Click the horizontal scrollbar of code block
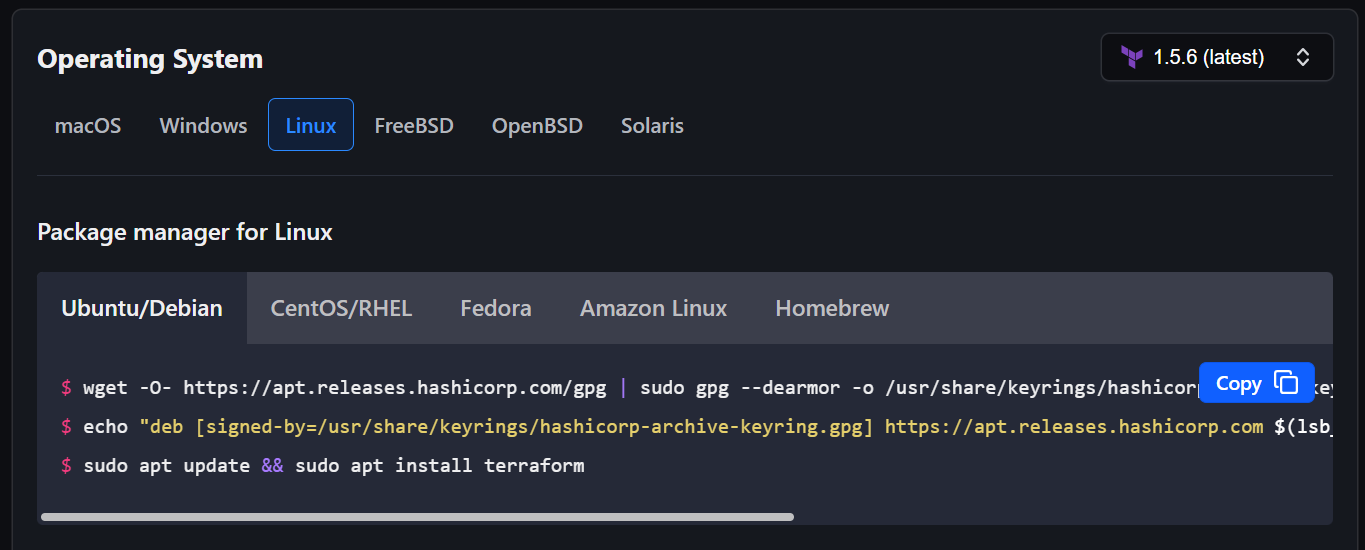The image size is (1365, 550). (x=417, y=517)
